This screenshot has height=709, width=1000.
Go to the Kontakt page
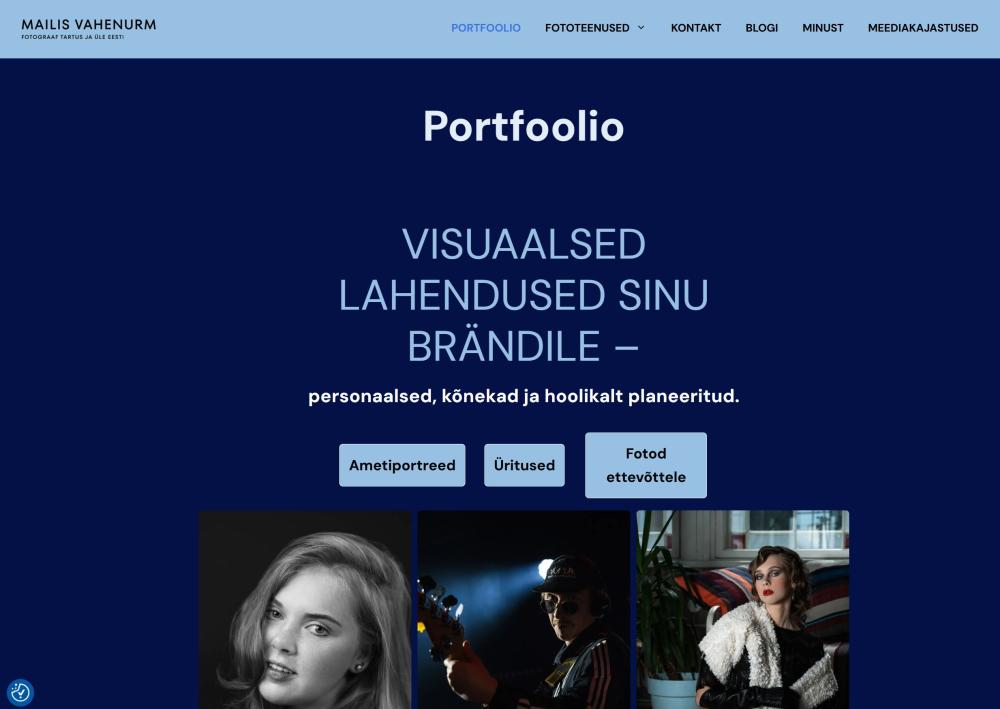click(696, 28)
